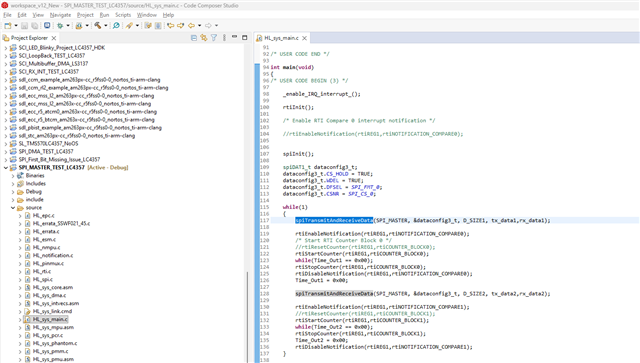Select HL_sys_main.c in the tree
Screen dimensions: 640x363
click(x=50, y=319)
